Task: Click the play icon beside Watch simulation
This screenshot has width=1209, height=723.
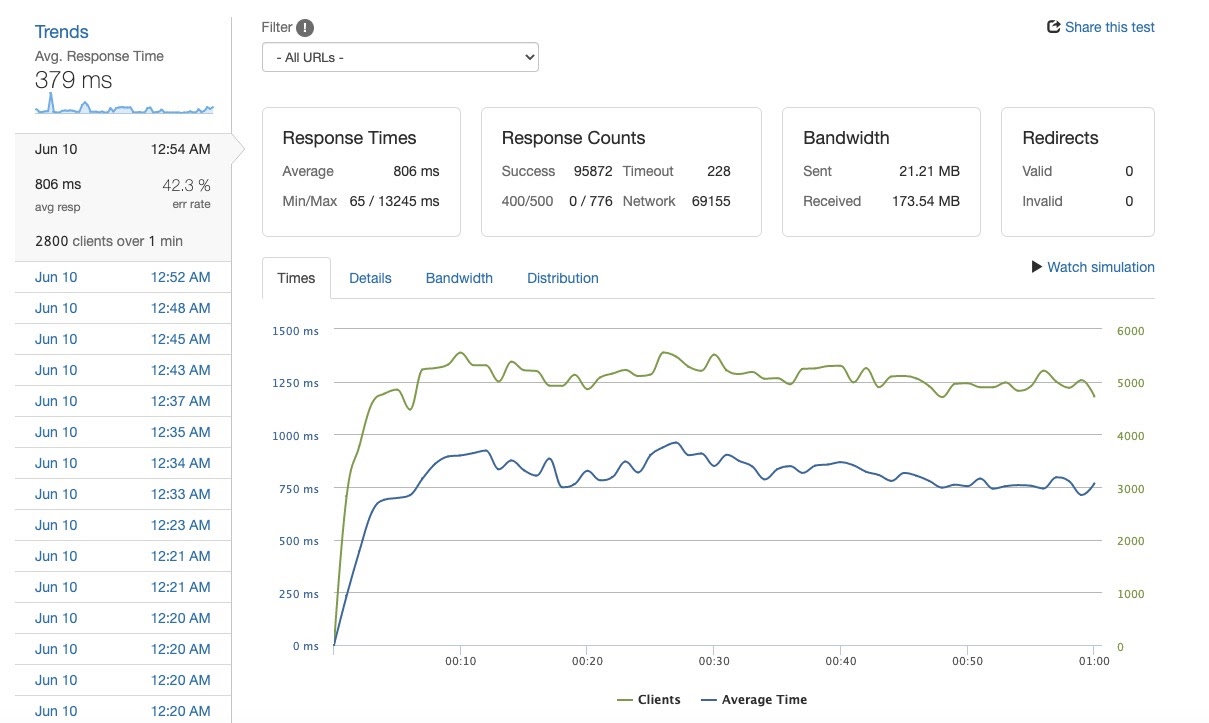Action: pos(1037,267)
